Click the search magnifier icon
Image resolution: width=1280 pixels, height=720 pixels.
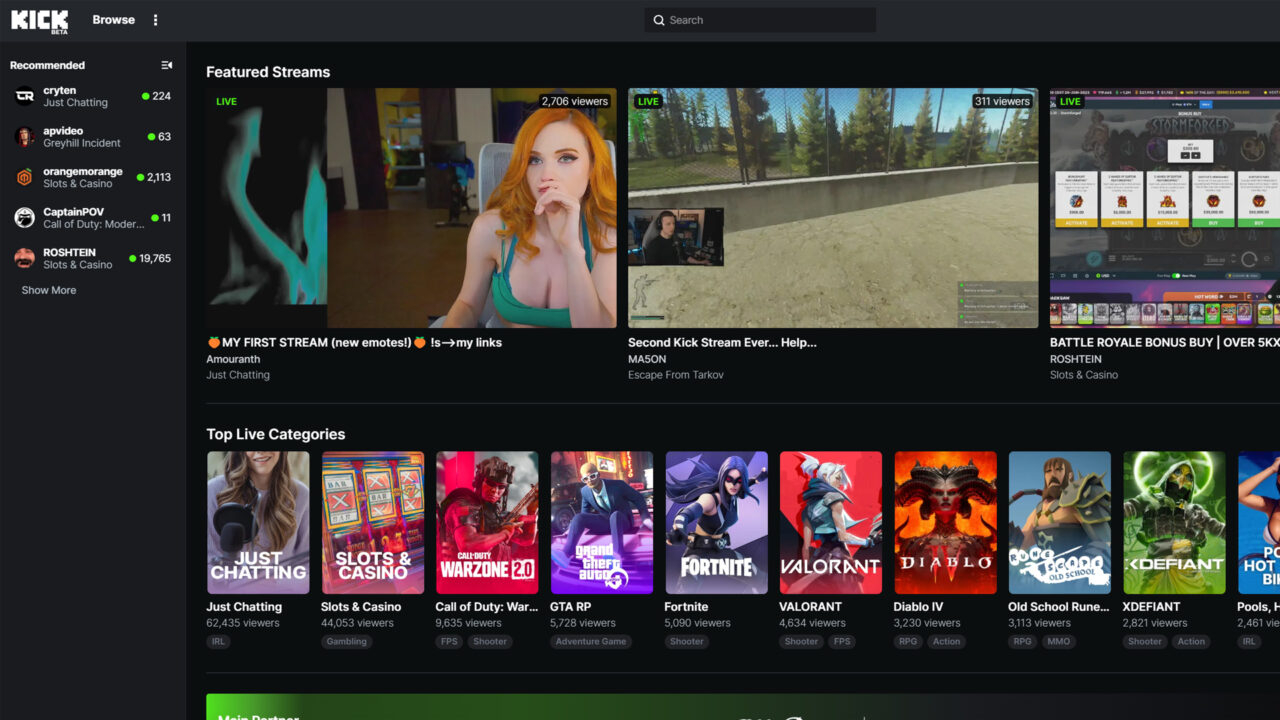[659, 20]
